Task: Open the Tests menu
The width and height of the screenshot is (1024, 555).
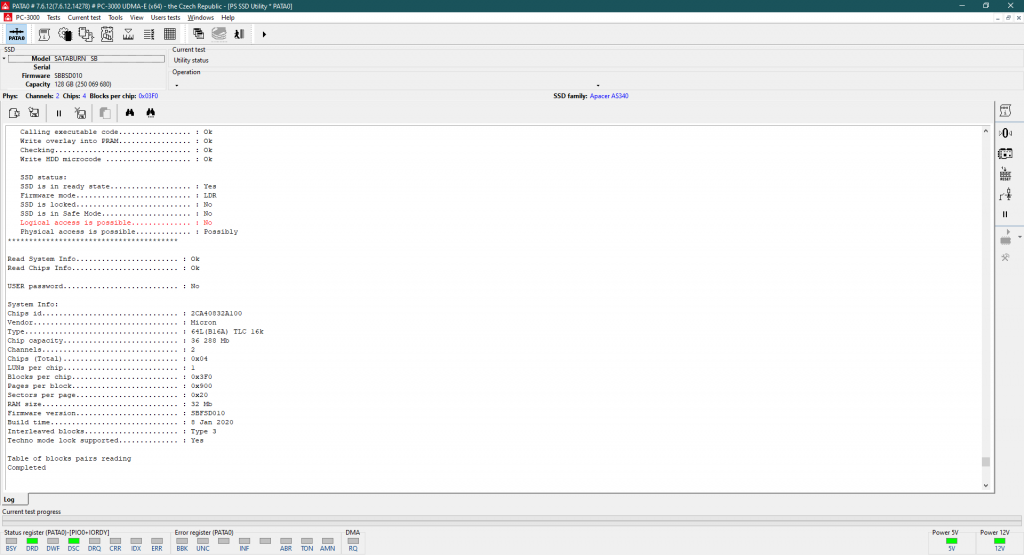Action: point(53,17)
